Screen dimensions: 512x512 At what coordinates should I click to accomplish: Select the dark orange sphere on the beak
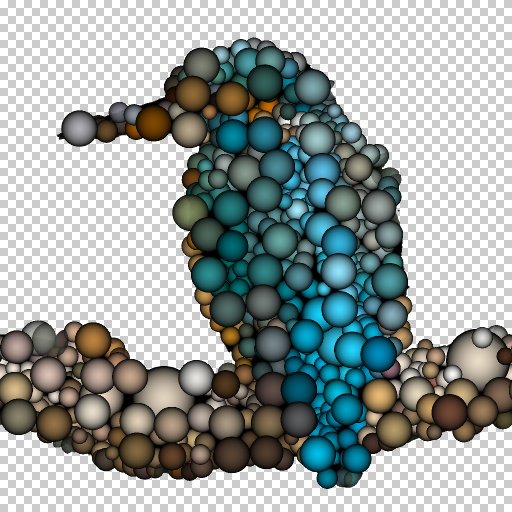click(x=154, y=123)
